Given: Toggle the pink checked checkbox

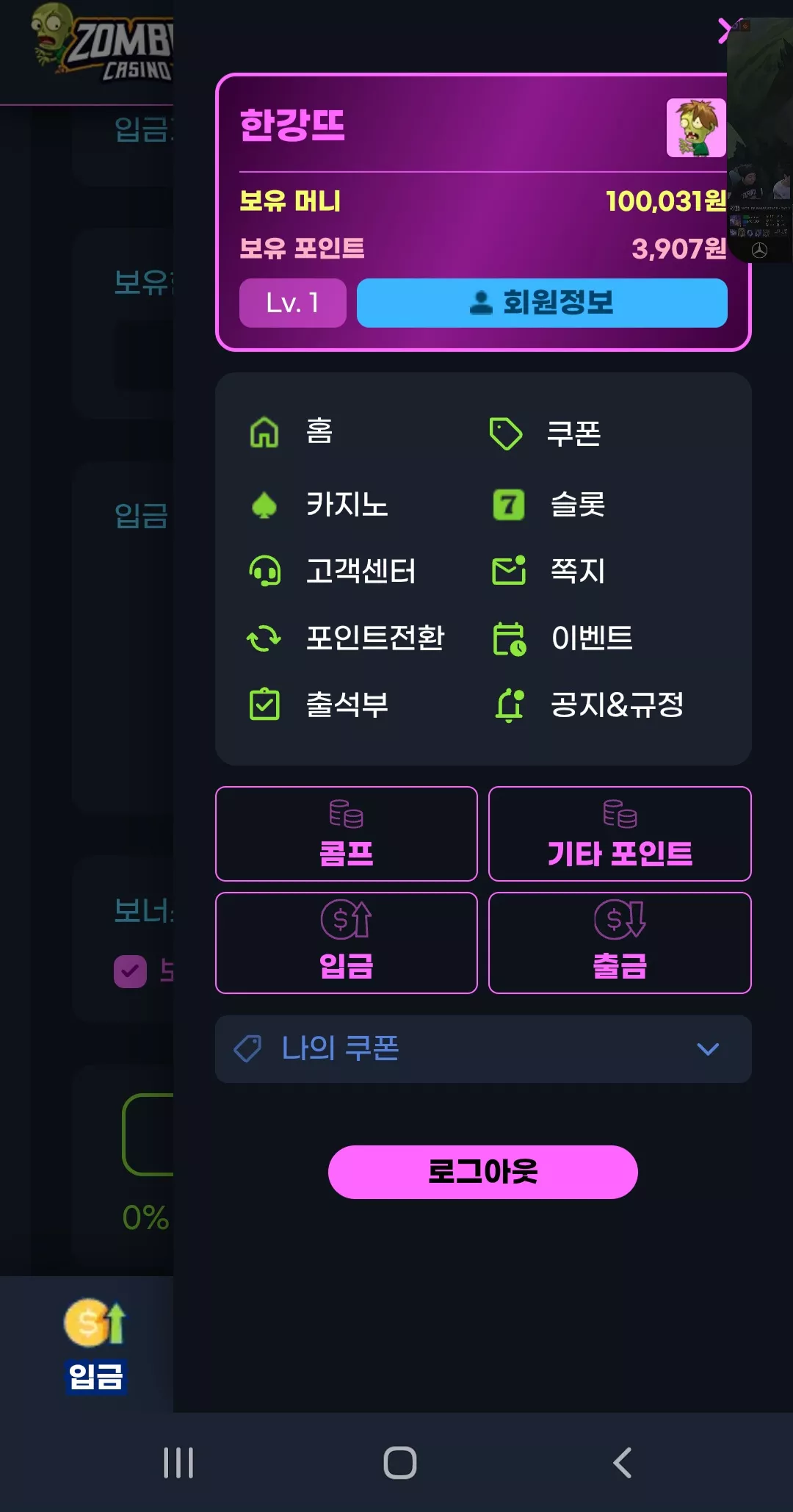Looking at the screenshot, I should pyautogui.click(x=130, y=971).
